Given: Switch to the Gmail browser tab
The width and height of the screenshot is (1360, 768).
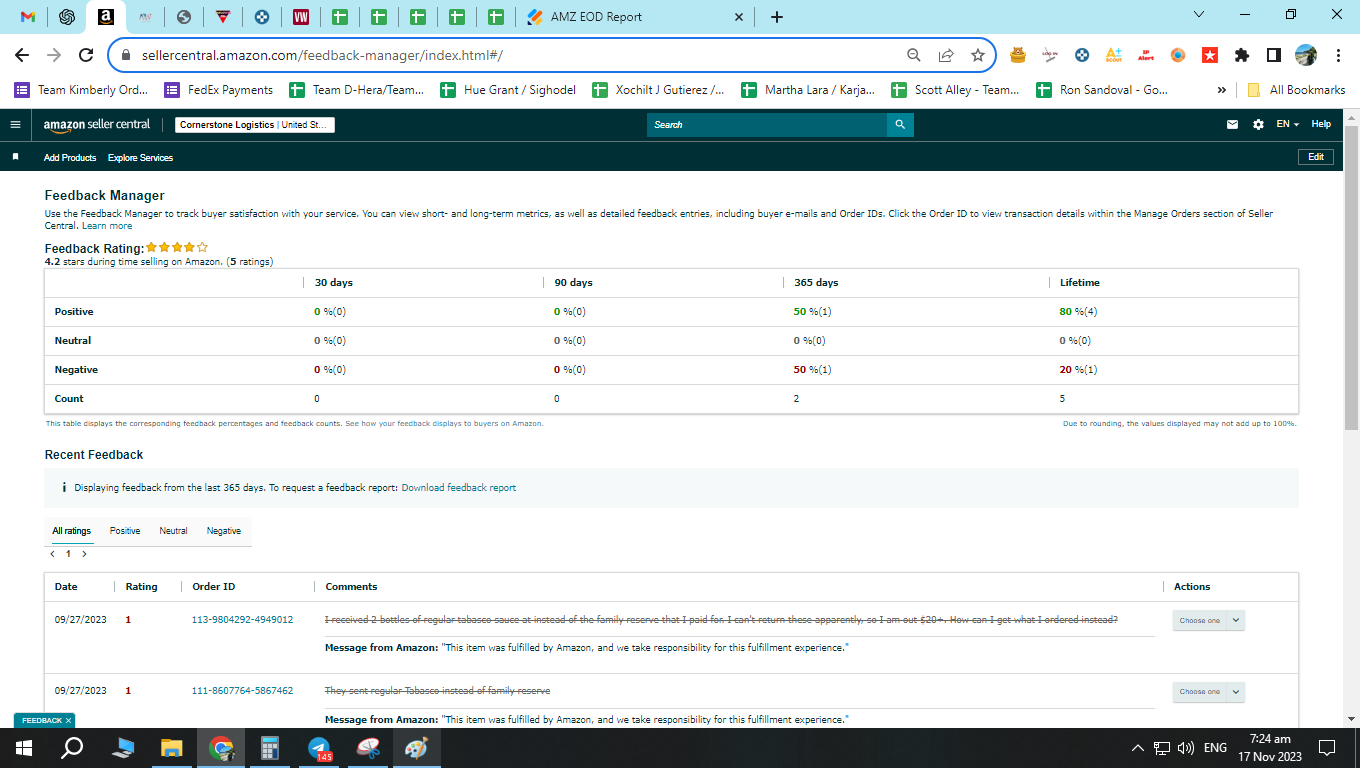Looking at the screenshot, I should 28,17.
